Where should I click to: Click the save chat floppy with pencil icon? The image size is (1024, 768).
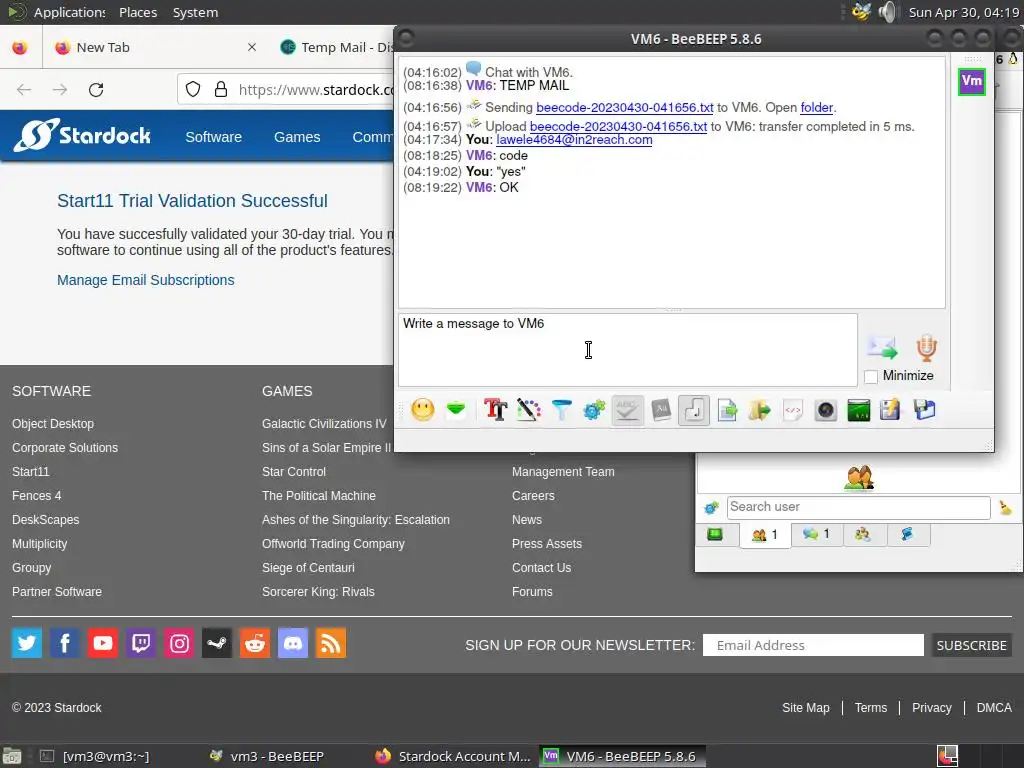coord(890,410)
